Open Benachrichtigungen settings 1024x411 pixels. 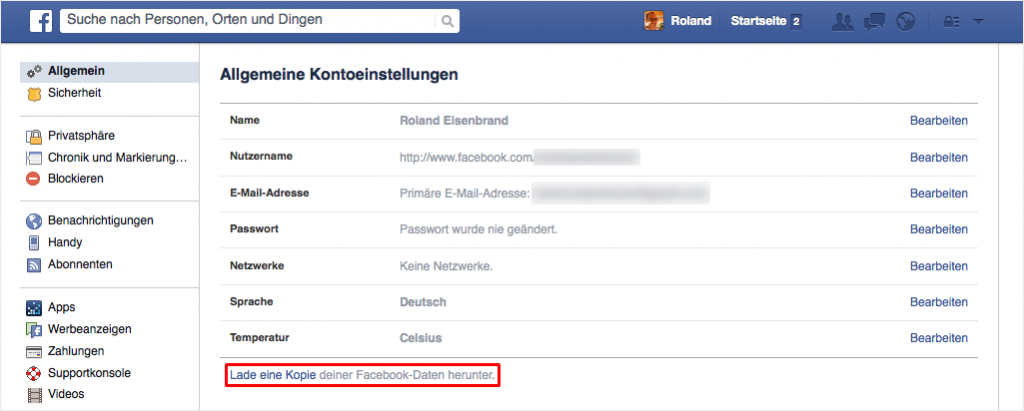click(x=100, y=221)
